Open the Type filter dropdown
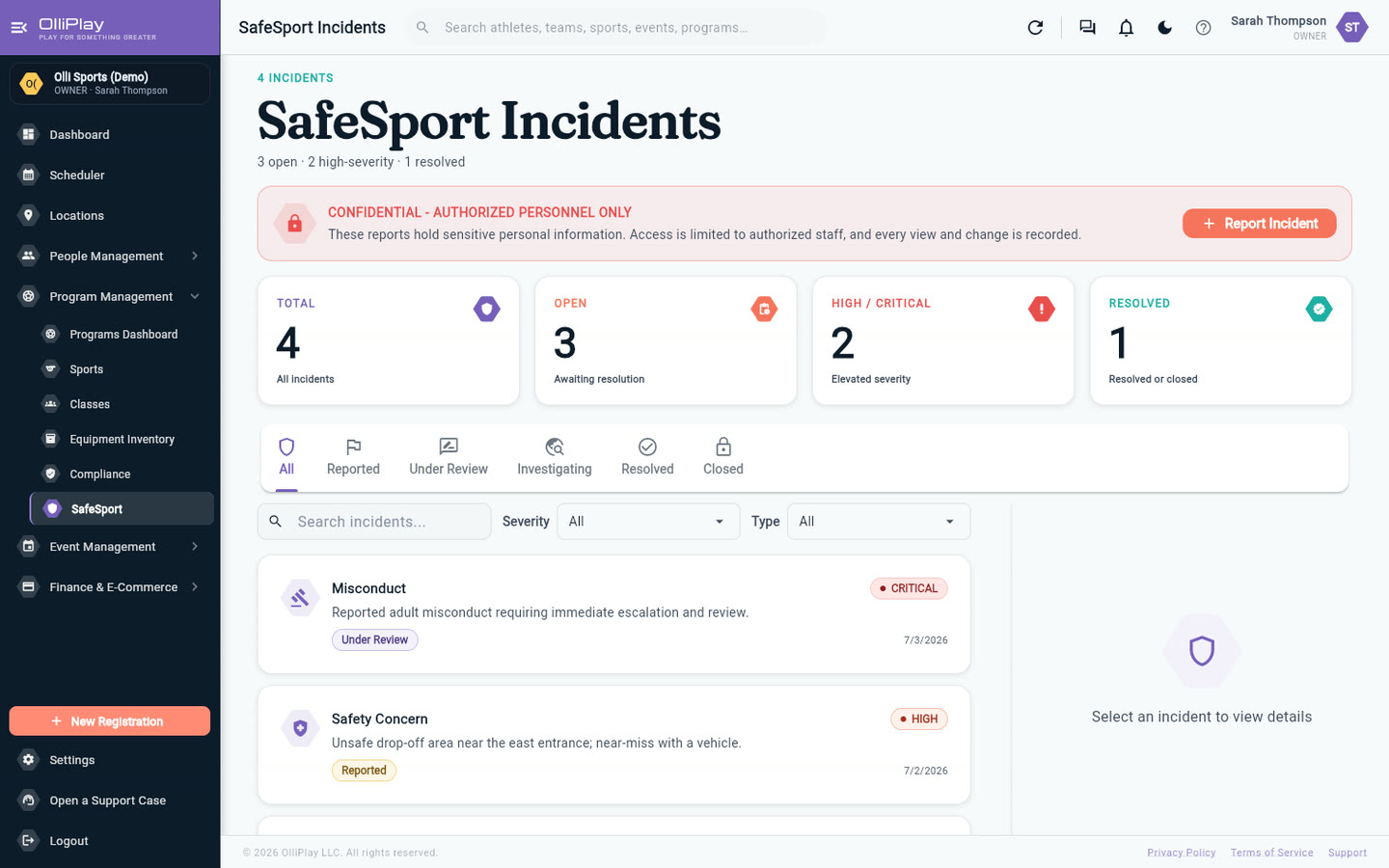Viewport: 1389px width, 868px height. (879, 521)
